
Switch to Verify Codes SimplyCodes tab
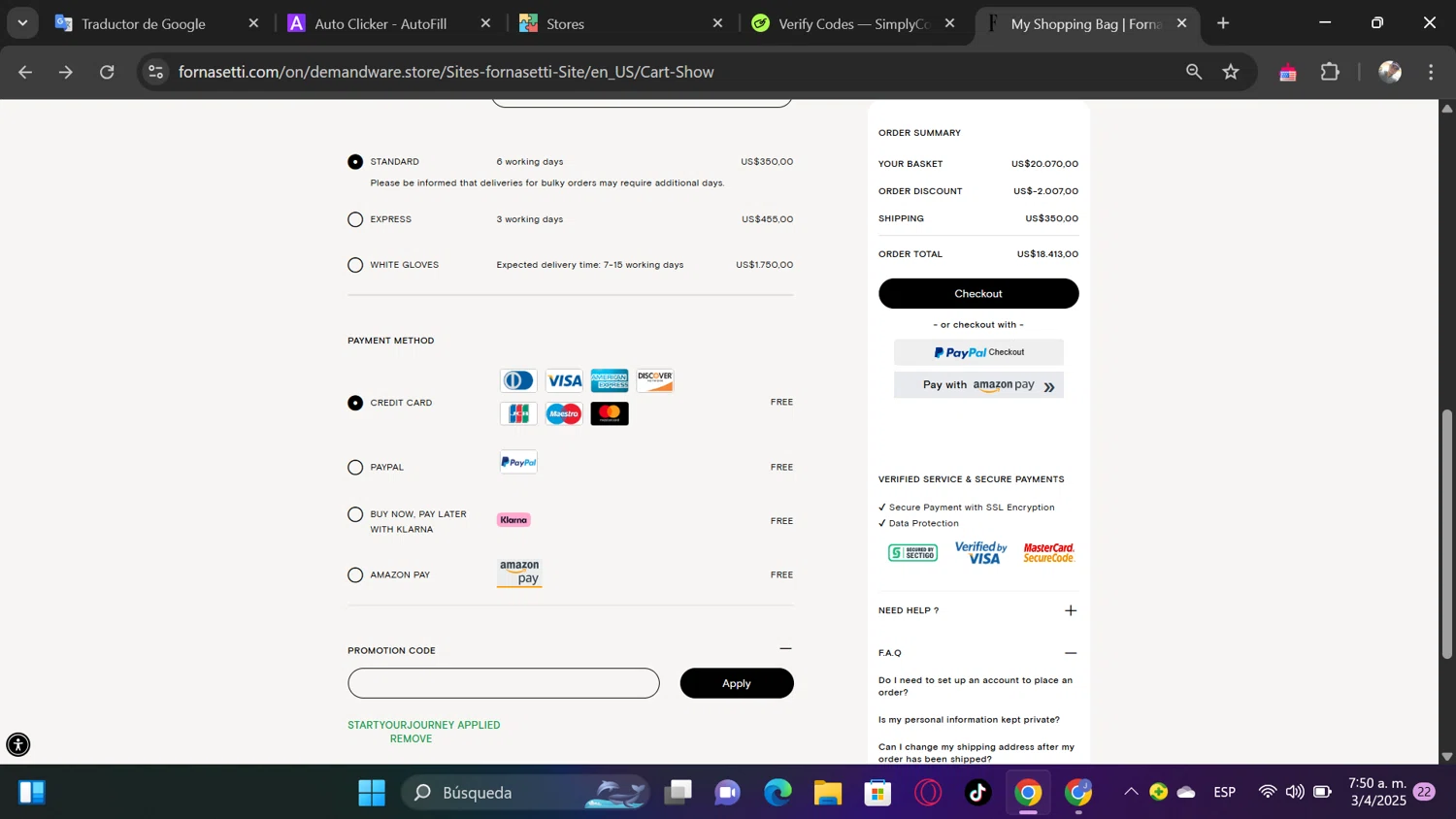(854, 23)
